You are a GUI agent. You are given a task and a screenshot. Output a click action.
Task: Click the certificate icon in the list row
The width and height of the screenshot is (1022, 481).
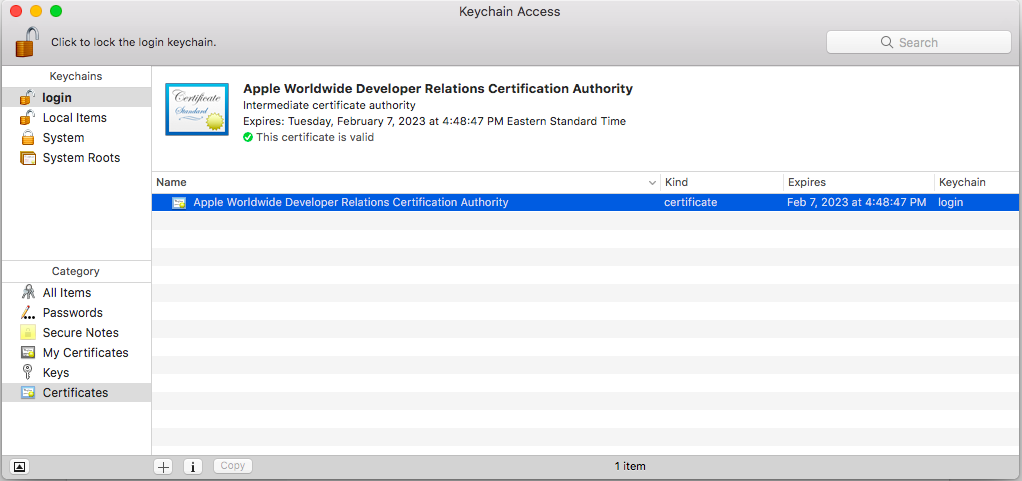179,203
